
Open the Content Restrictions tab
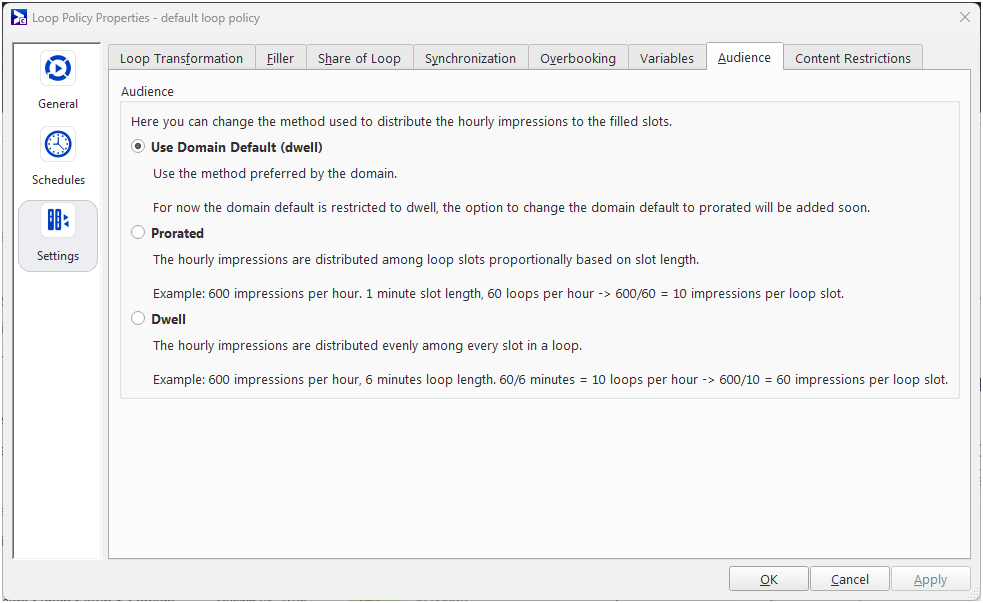click(853, 58)
